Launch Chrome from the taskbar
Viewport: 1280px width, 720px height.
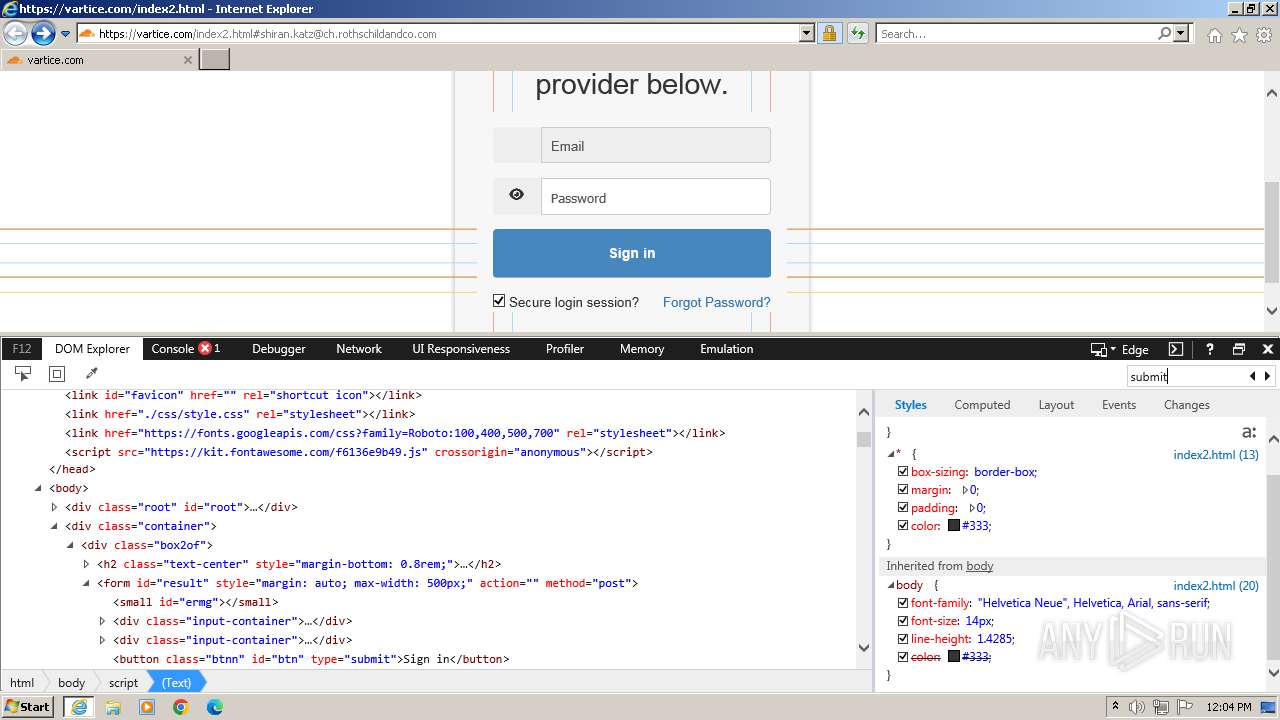[181, 707]
